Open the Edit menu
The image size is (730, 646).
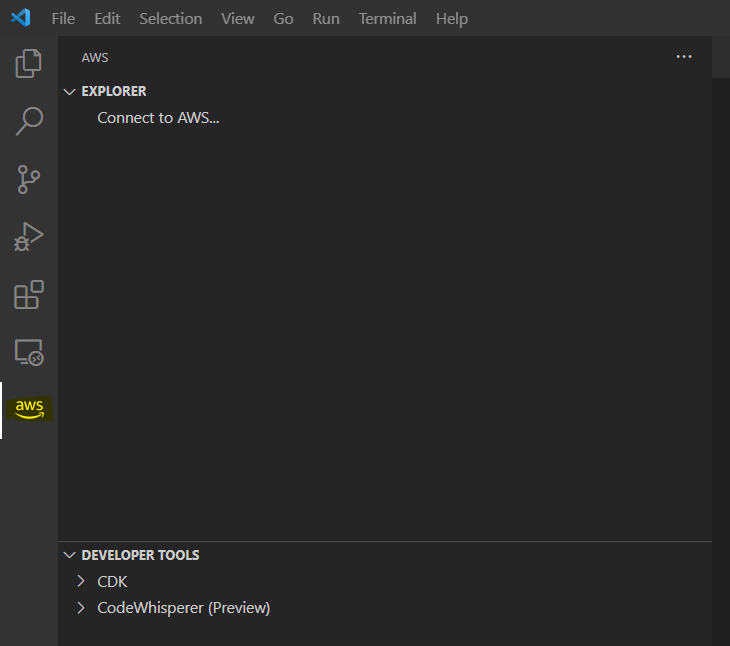point(107,19)
